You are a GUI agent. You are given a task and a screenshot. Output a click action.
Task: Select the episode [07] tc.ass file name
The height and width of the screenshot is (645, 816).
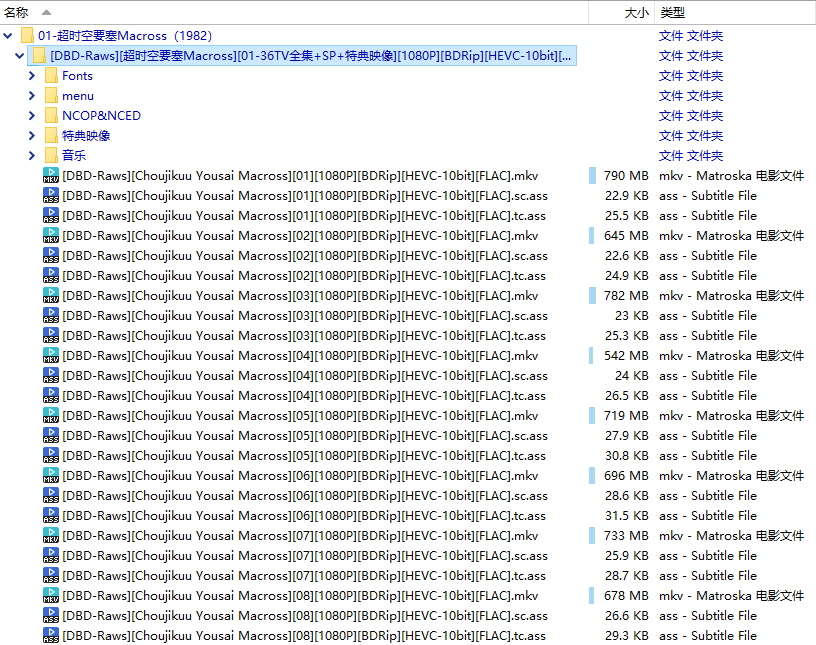click(304, 576)
